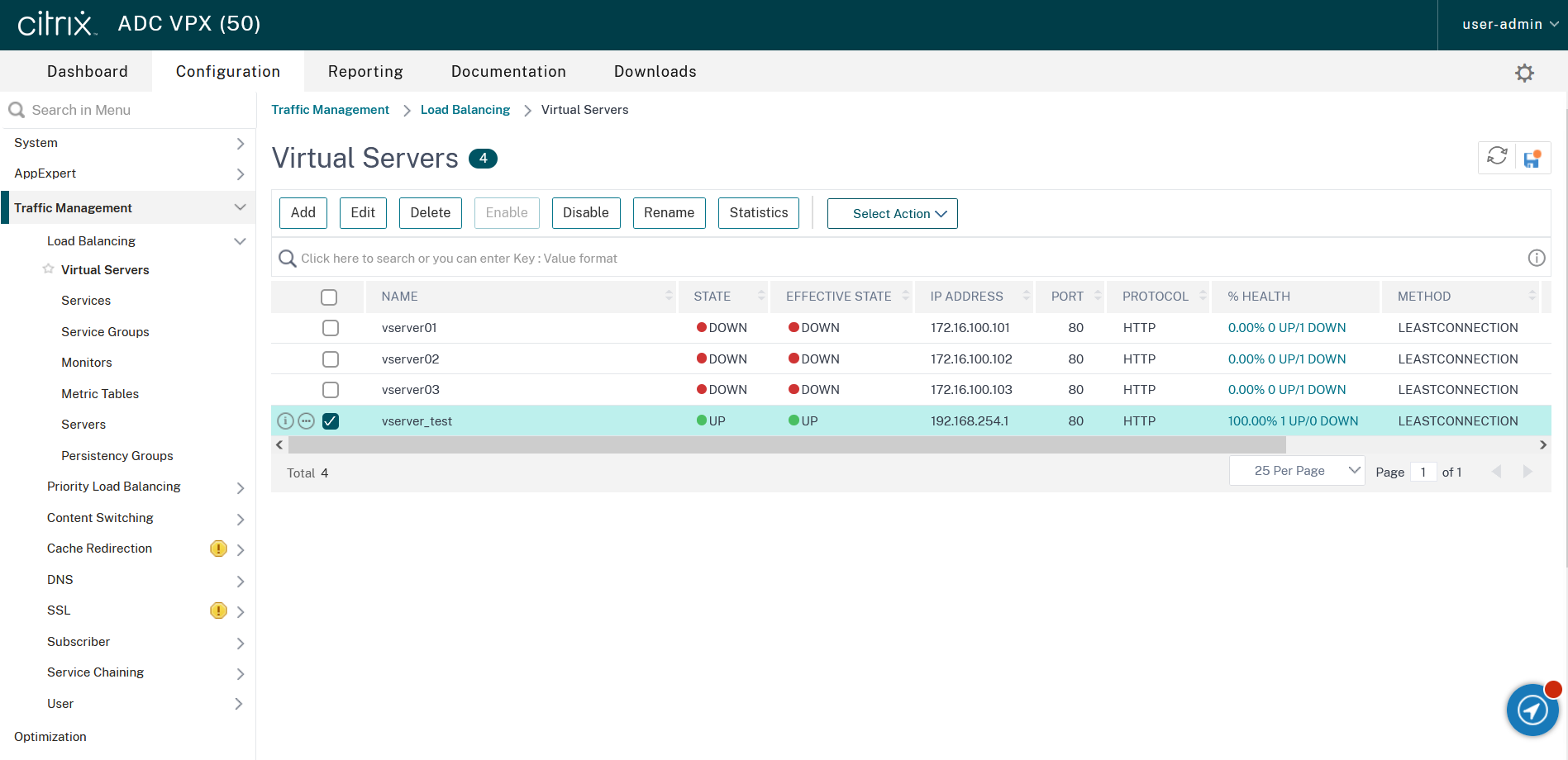This screenshot has height=760, width=1568.
Task: Open the ellipsis menu icon on vserver_test row
Action: point(307,421)
